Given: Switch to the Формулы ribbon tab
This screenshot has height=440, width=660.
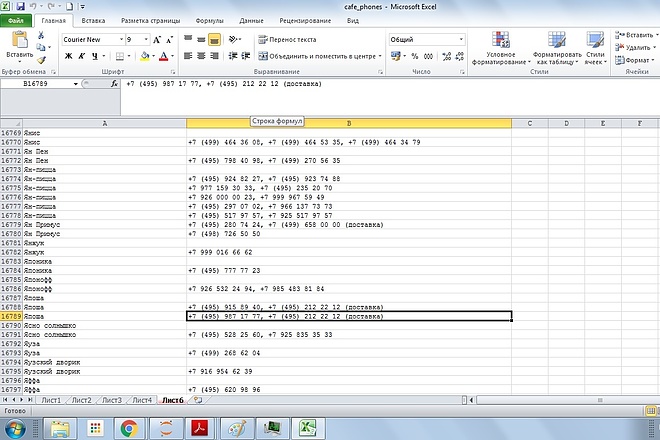Looking at the screenshot, I should 210,21.
